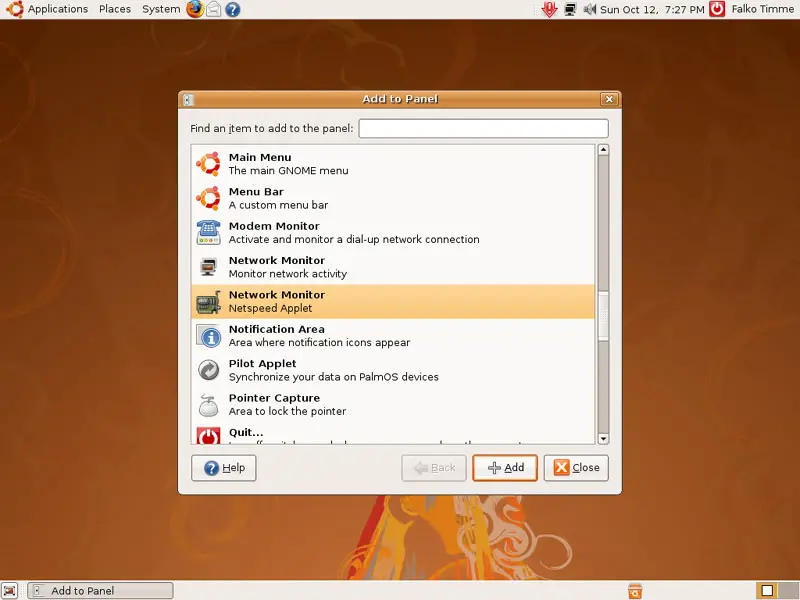Click the scrollbar up arrow
Image resolution: width=800 pixels, height=600 pixels.
603,150
